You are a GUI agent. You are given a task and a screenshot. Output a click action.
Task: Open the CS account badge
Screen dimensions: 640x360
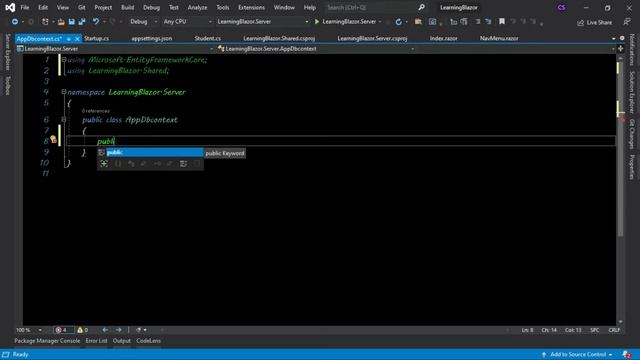[561, 7]
